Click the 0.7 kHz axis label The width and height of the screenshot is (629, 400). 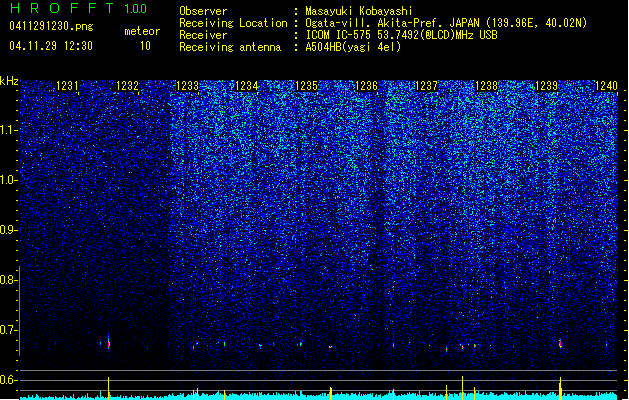click(9, 330)
